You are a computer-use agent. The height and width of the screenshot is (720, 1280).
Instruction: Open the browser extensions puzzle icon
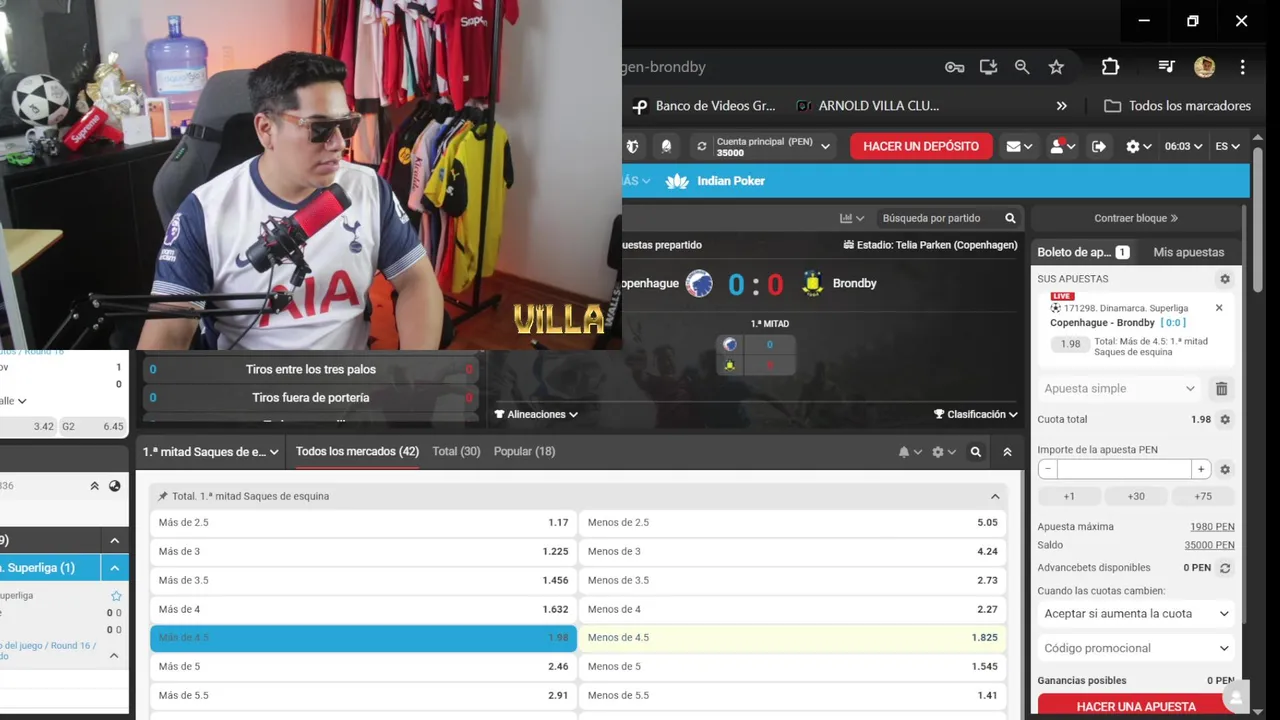pos(1110,67)
